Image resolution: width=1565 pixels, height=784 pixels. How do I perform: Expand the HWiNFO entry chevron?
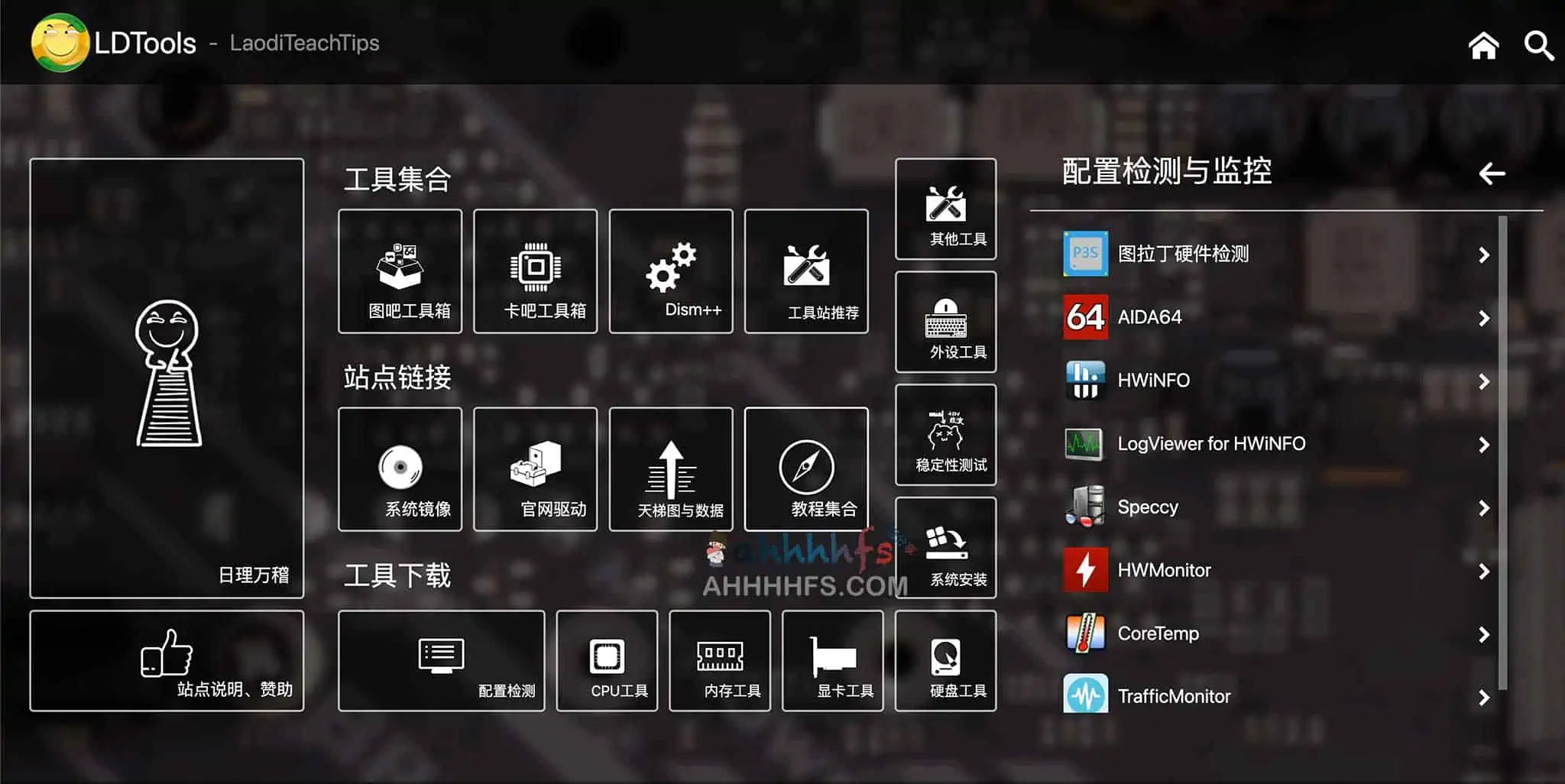(x=1483, y=381)
